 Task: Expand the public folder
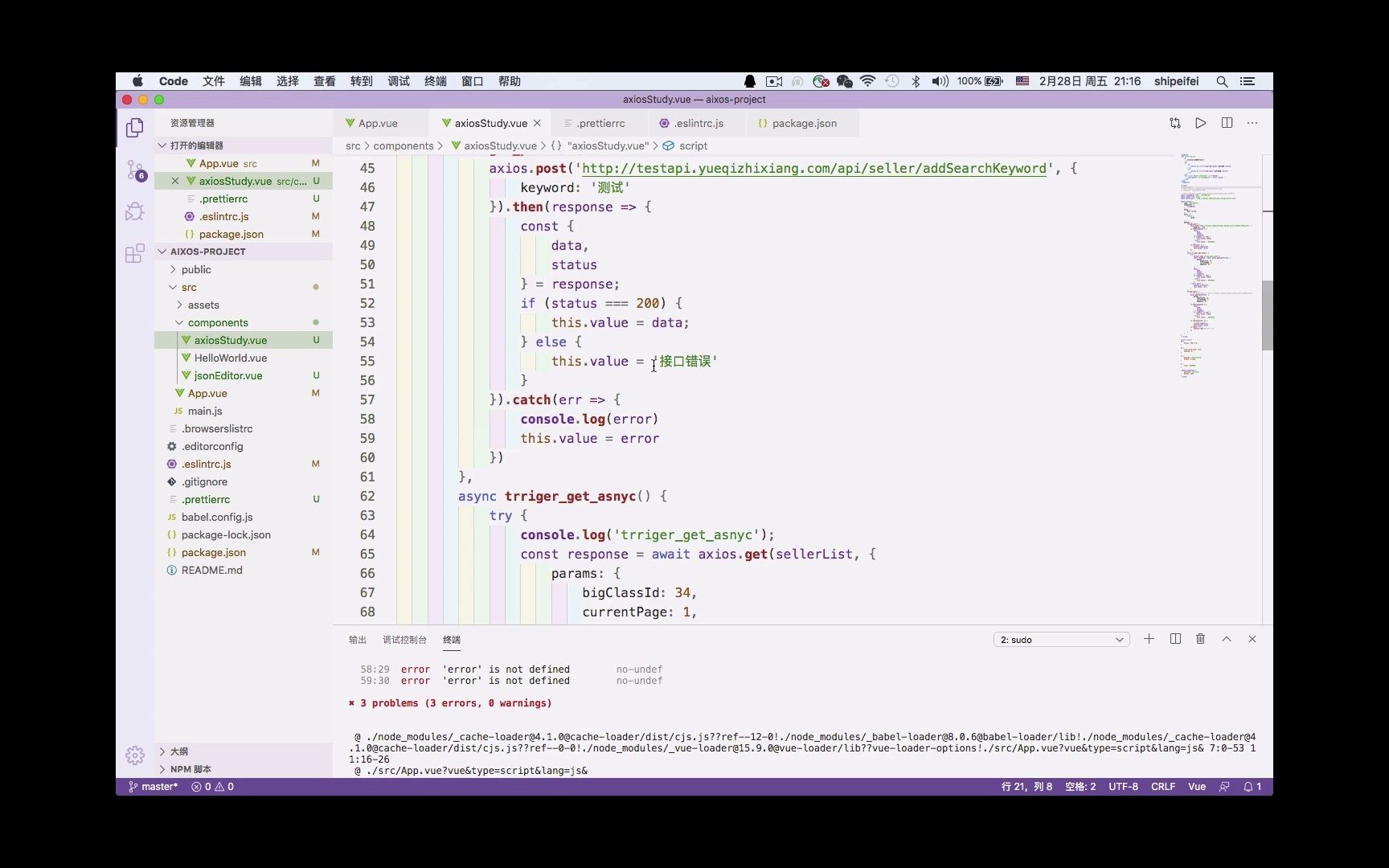point(244,269)
